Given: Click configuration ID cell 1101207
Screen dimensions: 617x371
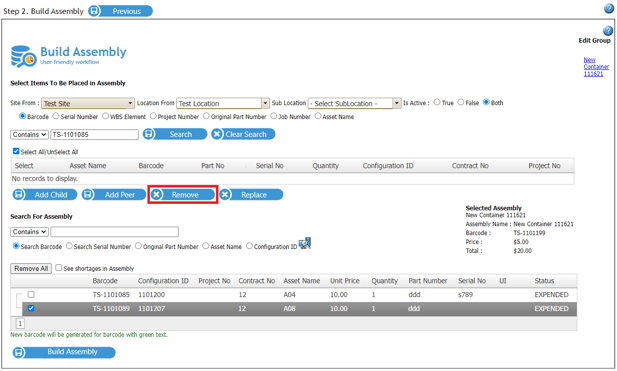Looking at the screenshot, I should click(x=151, y=309).
